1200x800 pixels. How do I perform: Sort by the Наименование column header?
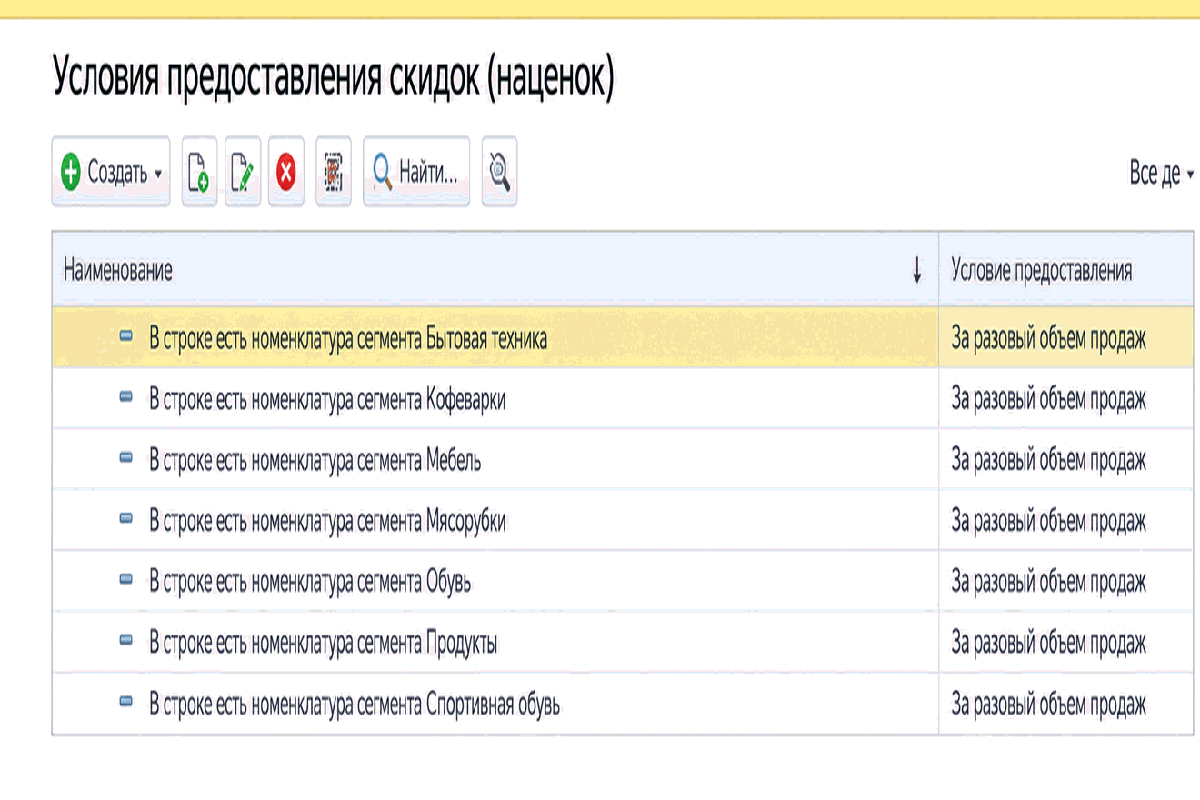pyautogui.click(x=495, y=270)
